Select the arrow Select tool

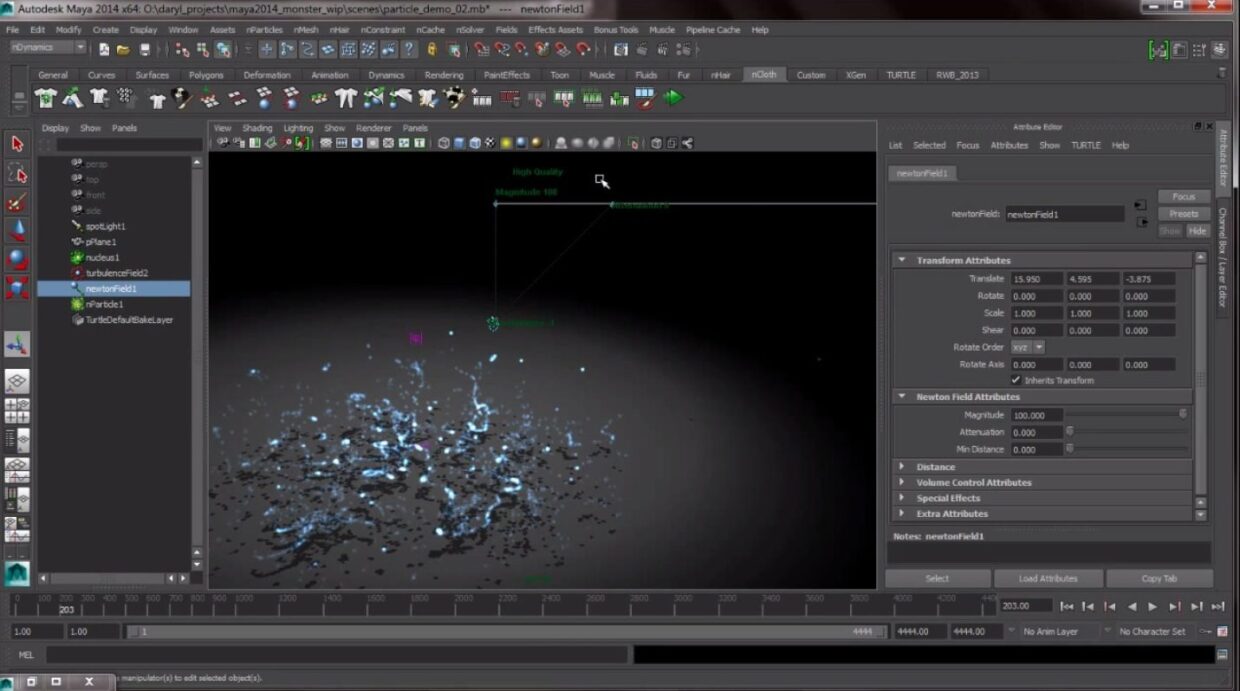coord(17,144)
